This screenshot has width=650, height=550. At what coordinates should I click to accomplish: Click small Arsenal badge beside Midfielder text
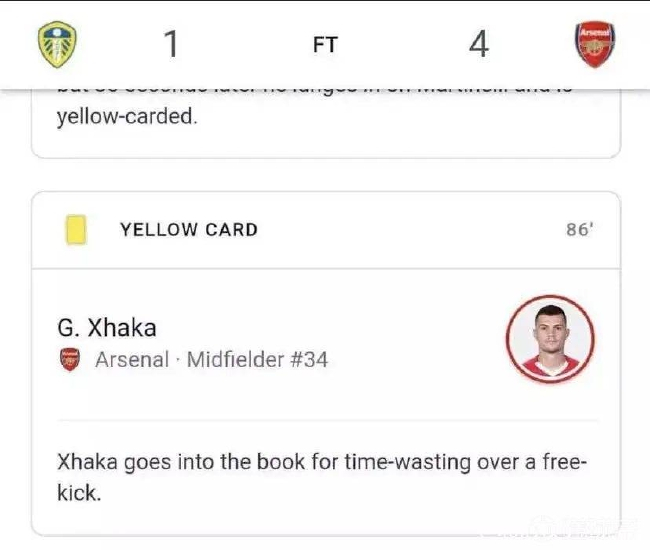click(69, 359)
